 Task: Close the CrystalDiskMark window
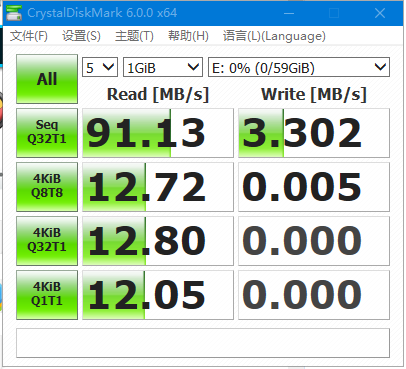pos(380,13)
